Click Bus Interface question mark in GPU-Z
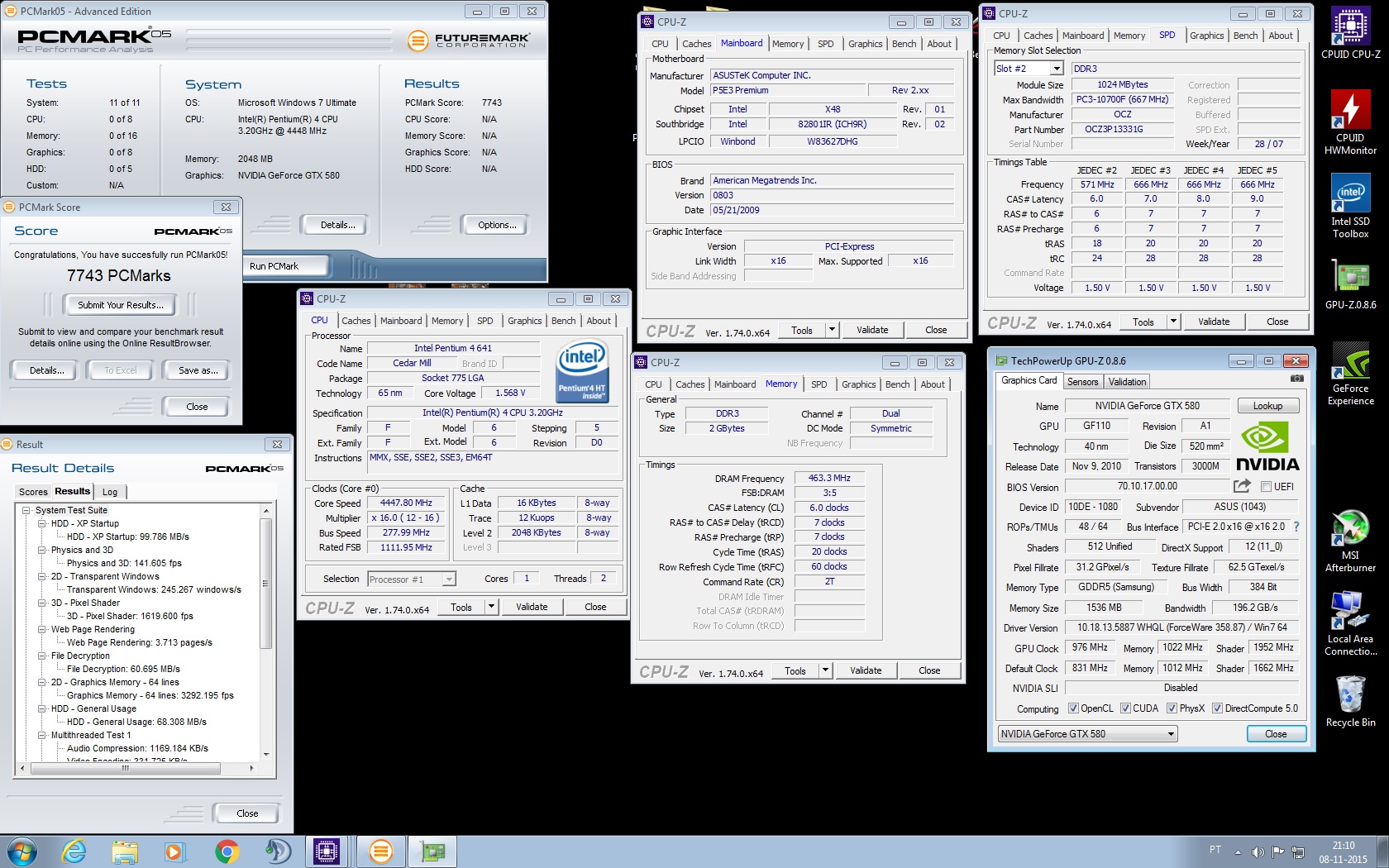Viewport: 1389px width, 868px height. point(1296,527)
